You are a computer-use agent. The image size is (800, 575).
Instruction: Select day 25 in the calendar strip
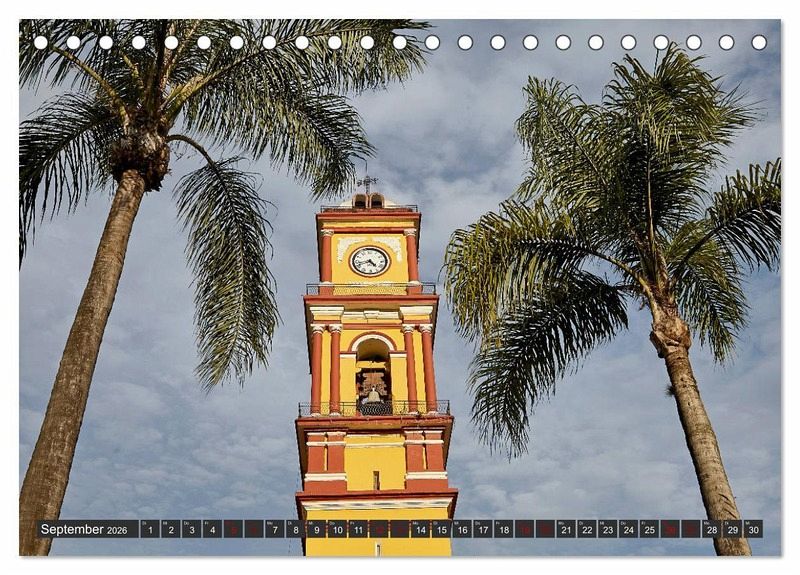tap(649, 529)
